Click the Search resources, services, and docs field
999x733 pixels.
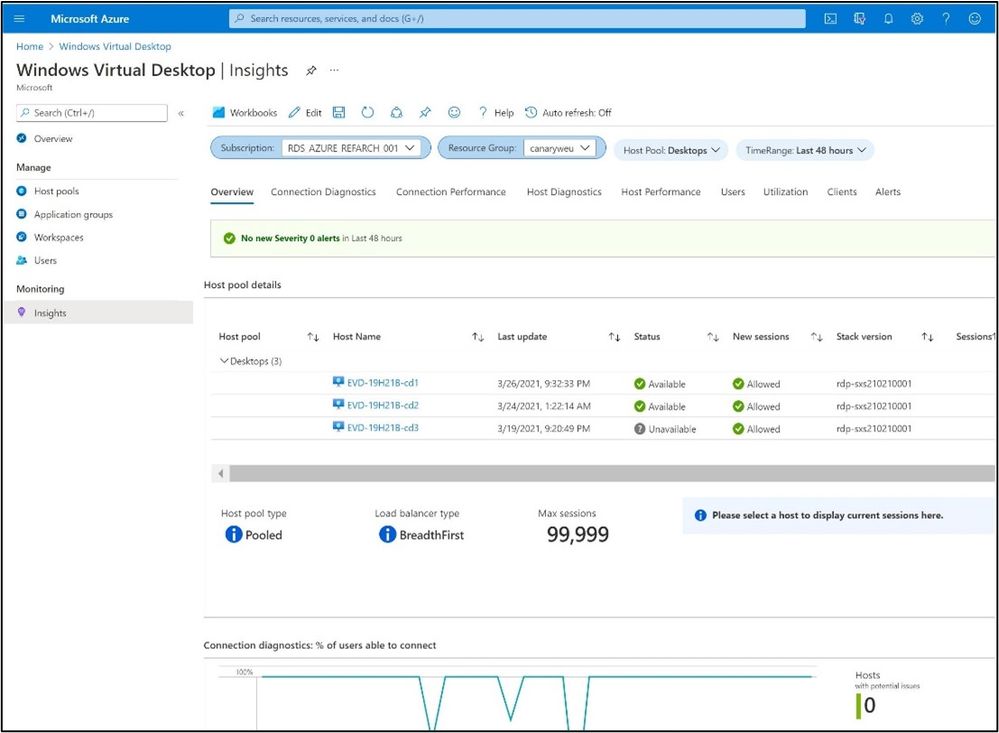517,18
